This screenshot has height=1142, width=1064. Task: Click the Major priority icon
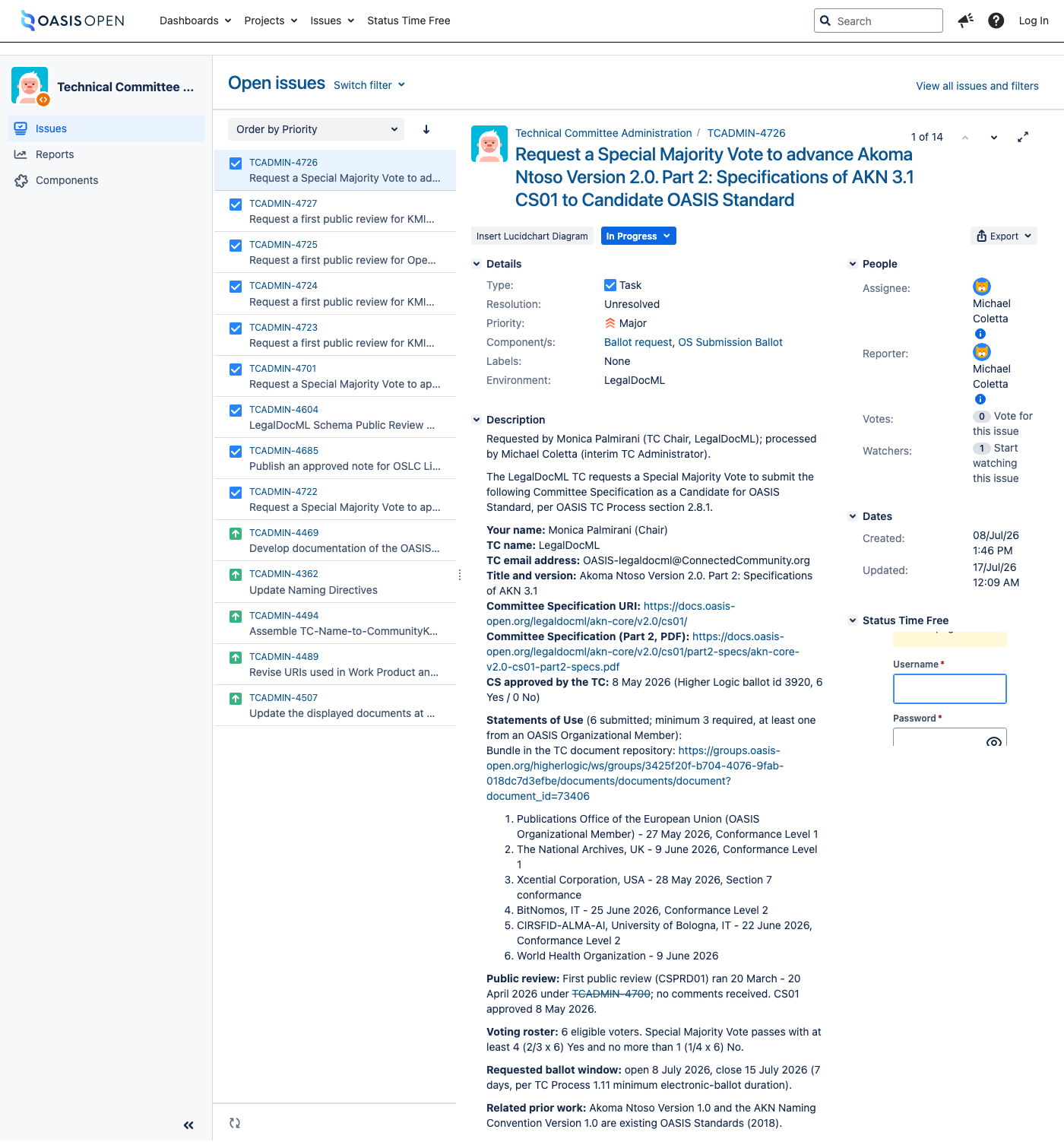point(610,323)
